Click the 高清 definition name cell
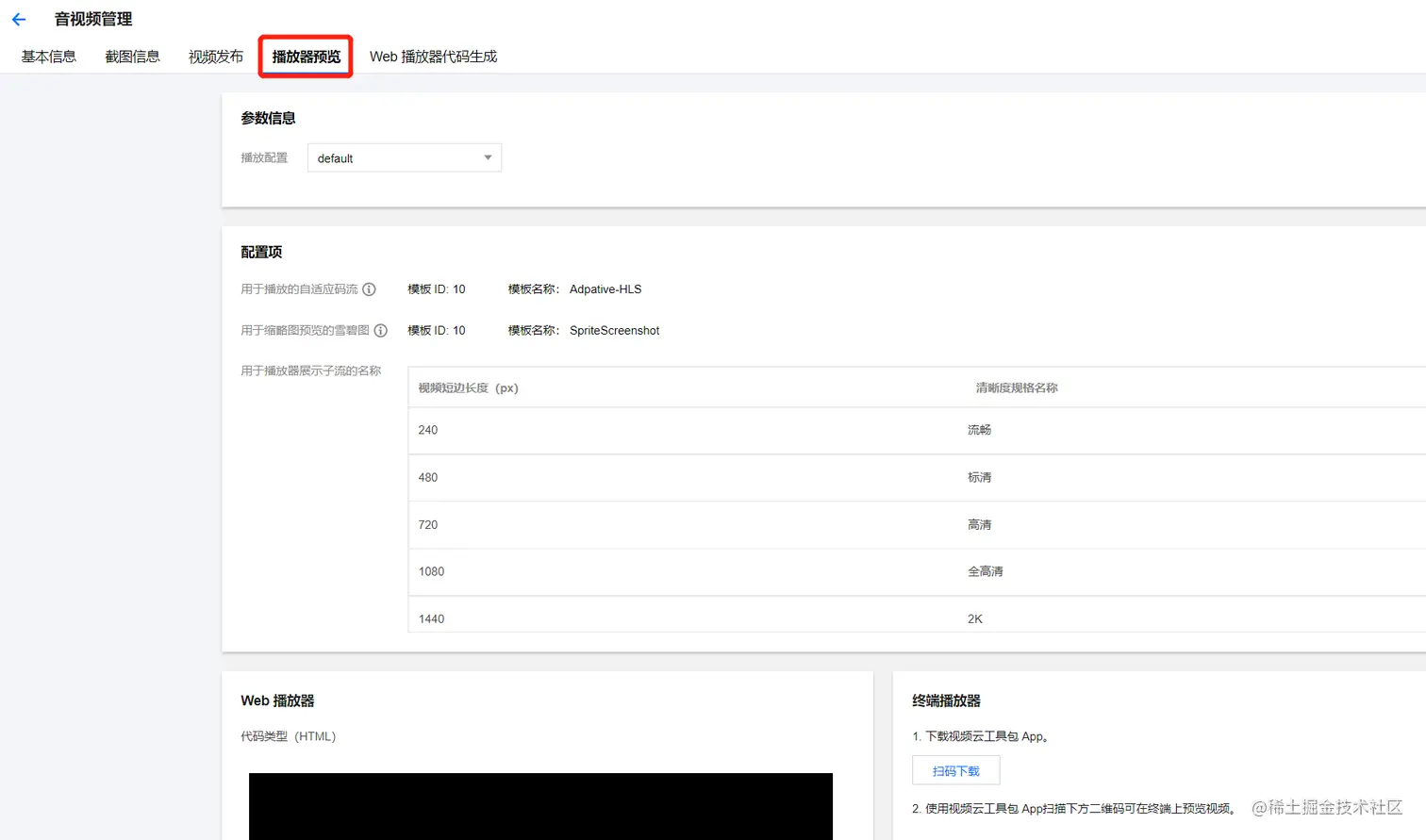 tap(980, 524)
